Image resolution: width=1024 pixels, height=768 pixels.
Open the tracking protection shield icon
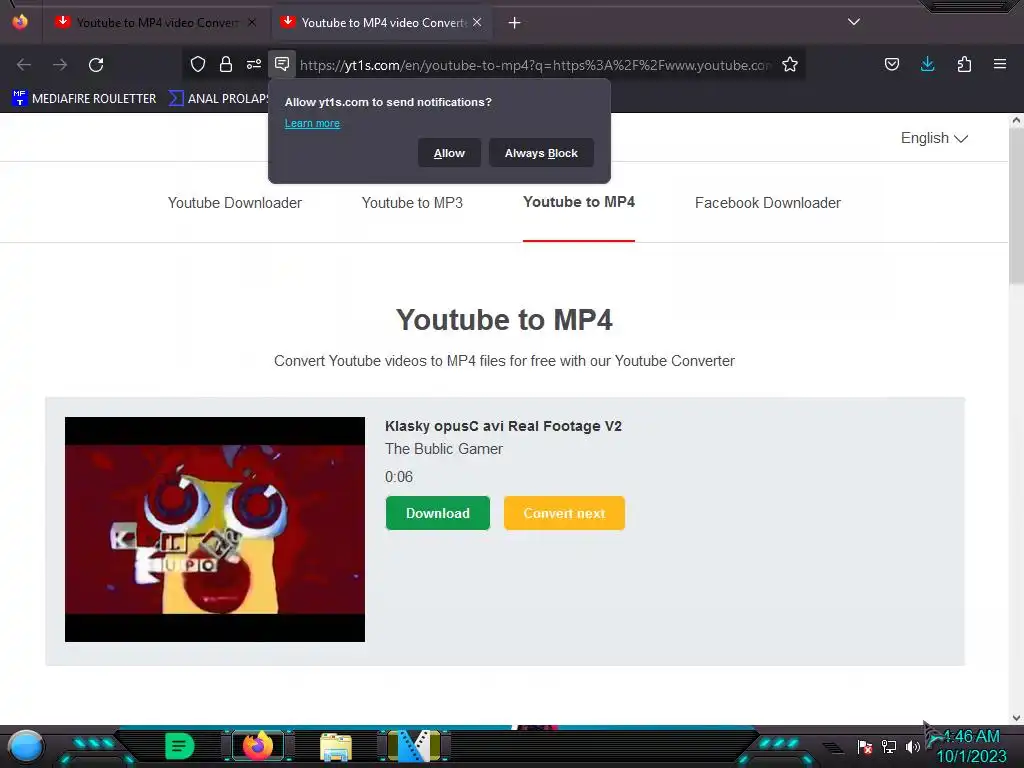(198, 64)
